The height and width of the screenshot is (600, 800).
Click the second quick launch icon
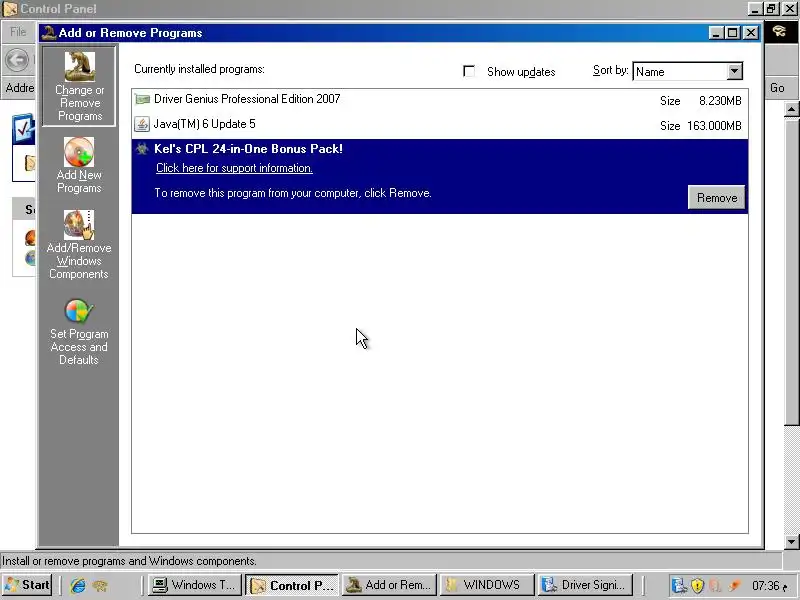click(x=100, y=585)
